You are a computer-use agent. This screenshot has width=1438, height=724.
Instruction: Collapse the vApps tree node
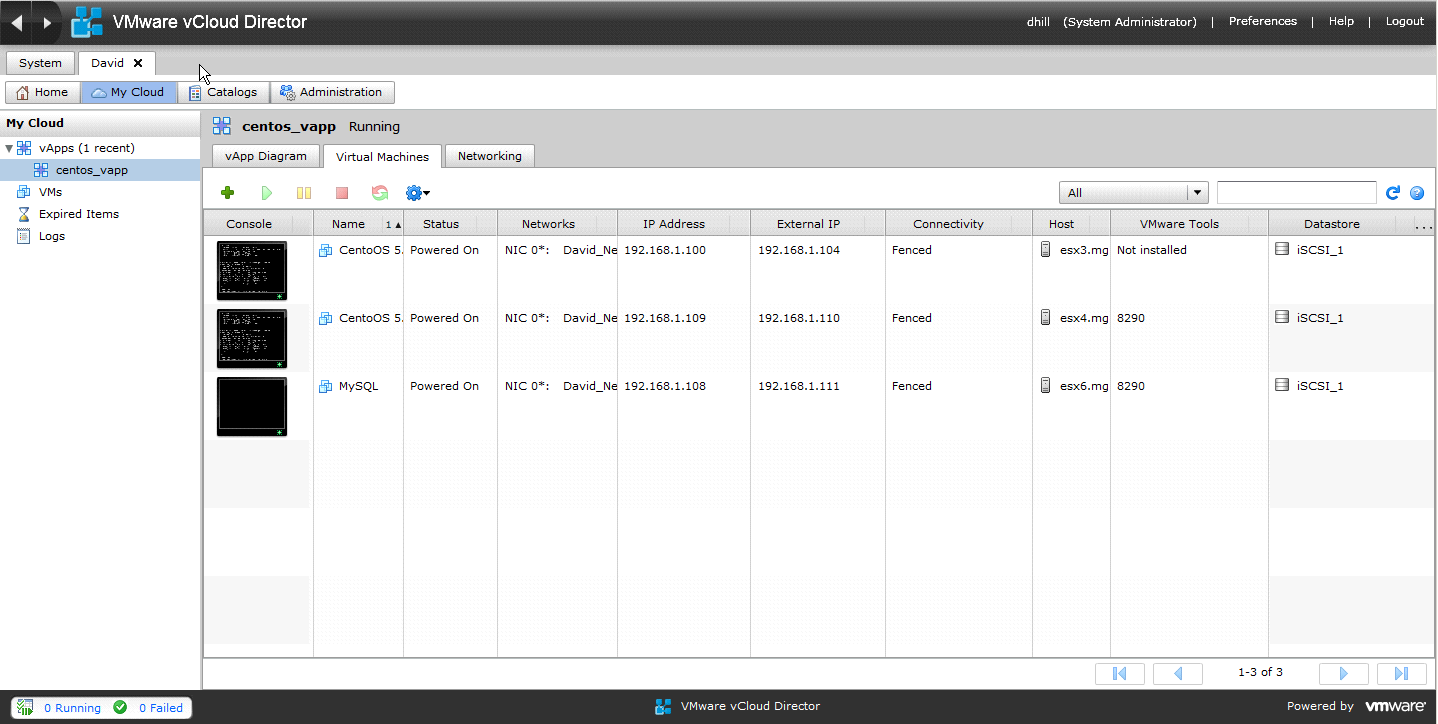click(9, 148)
